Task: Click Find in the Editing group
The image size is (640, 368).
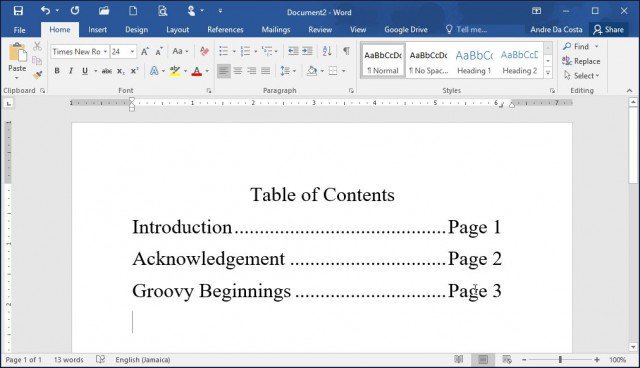Action: 576,47
